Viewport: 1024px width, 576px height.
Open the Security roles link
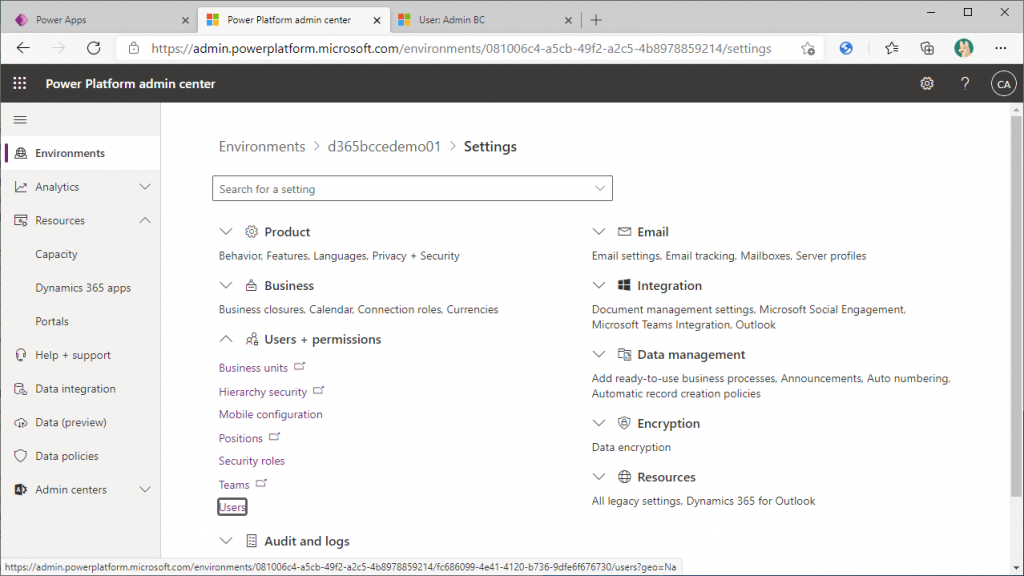click(x=251, y=461)
